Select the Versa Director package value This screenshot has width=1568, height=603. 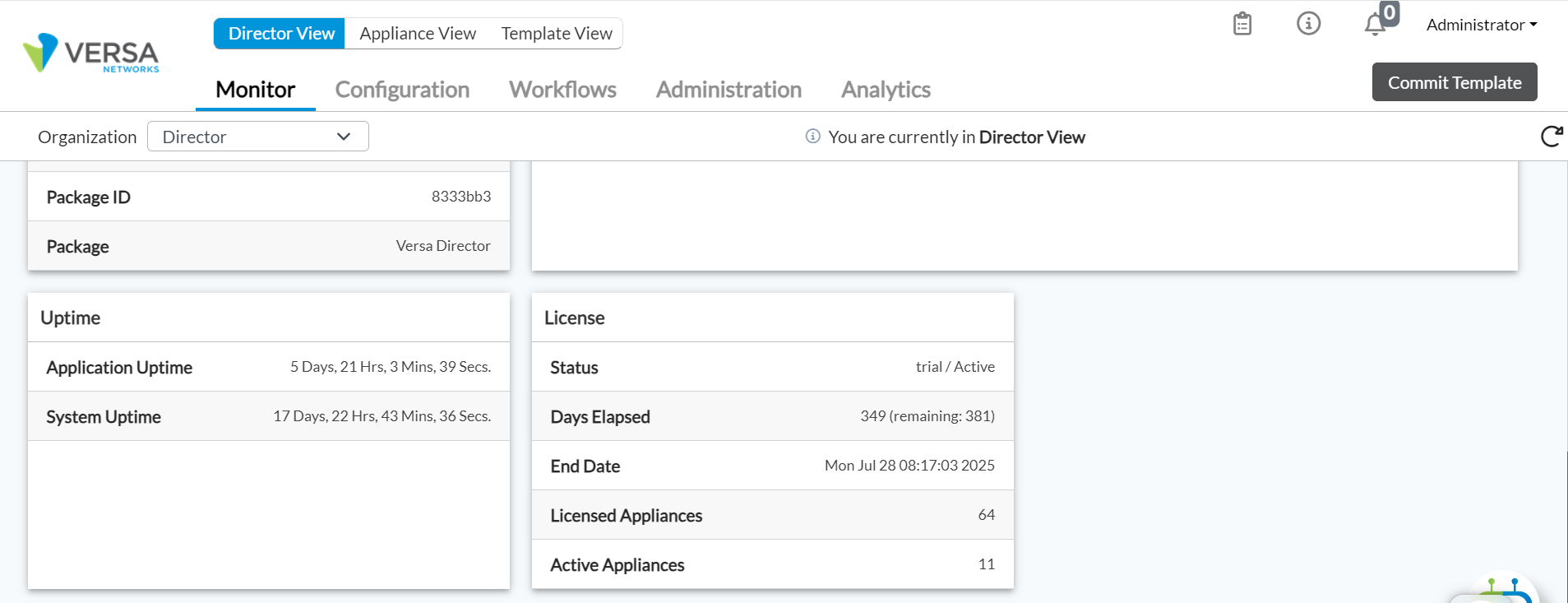coord(443,246)
